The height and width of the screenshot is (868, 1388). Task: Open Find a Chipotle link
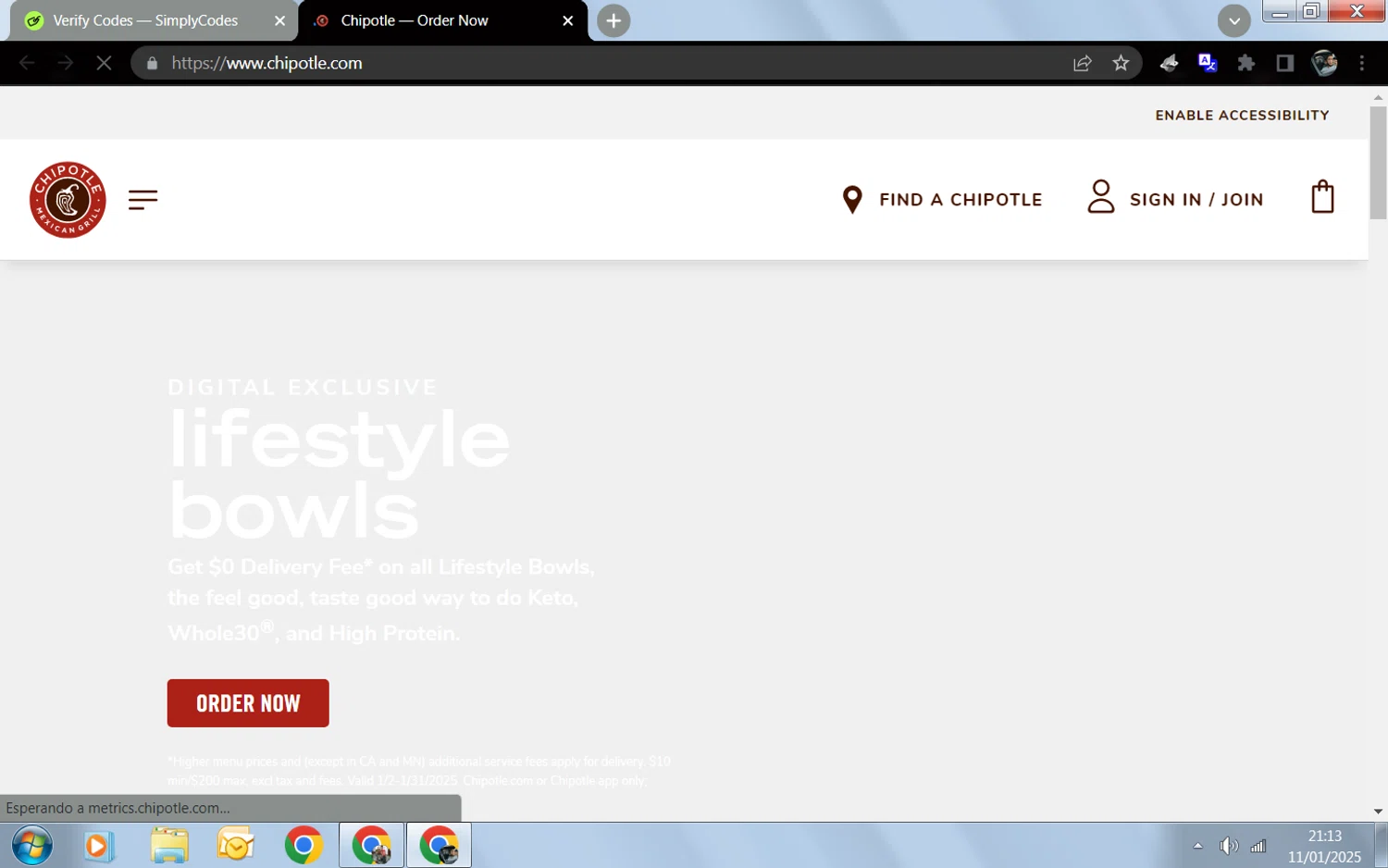tap(960, 200)
